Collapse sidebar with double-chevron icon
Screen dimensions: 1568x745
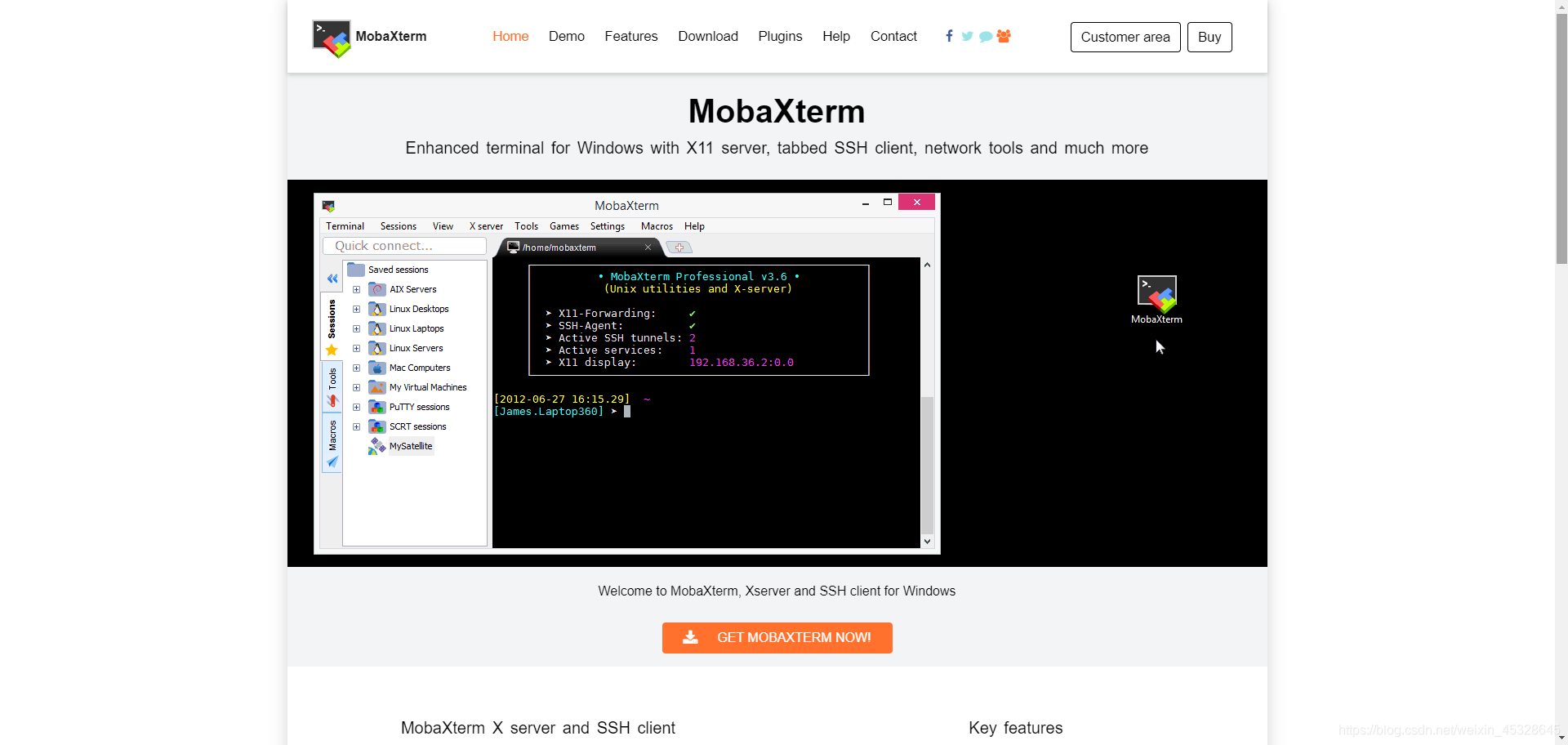pyautogui.click(x=332, y=279)
